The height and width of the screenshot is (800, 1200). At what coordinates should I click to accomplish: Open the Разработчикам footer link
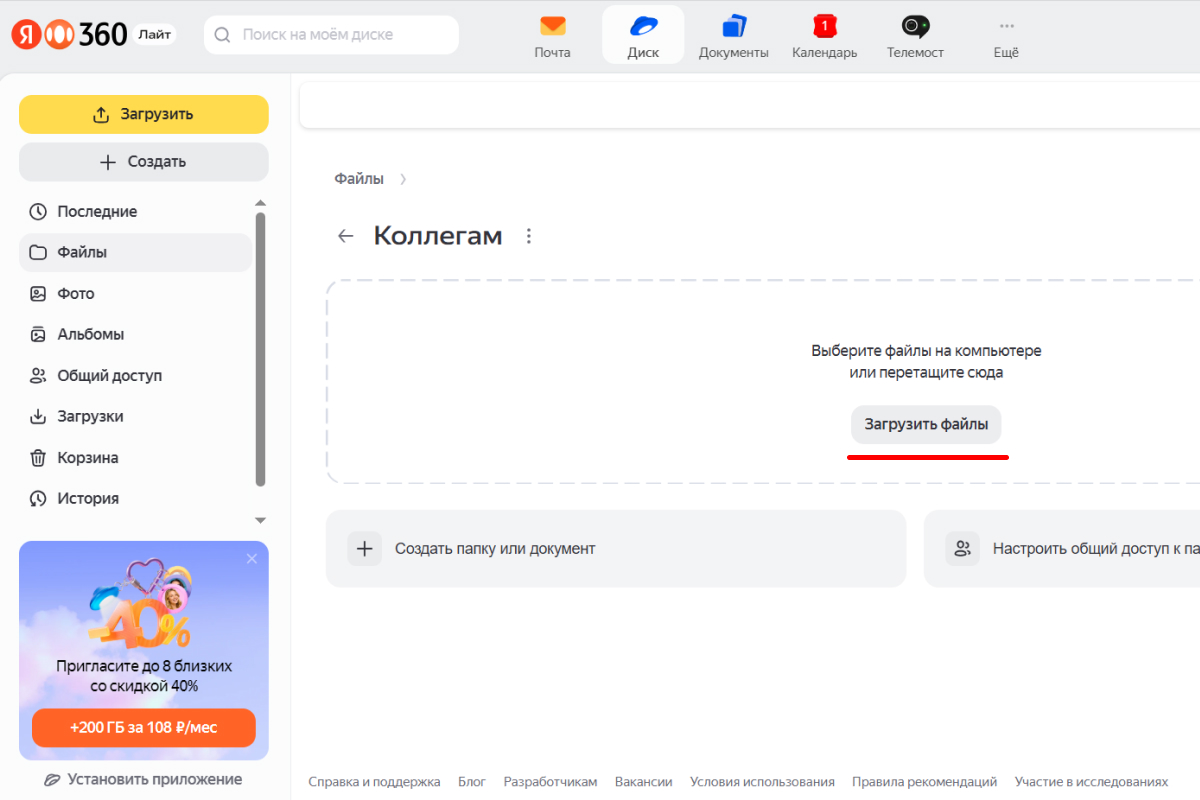(550, 782)
